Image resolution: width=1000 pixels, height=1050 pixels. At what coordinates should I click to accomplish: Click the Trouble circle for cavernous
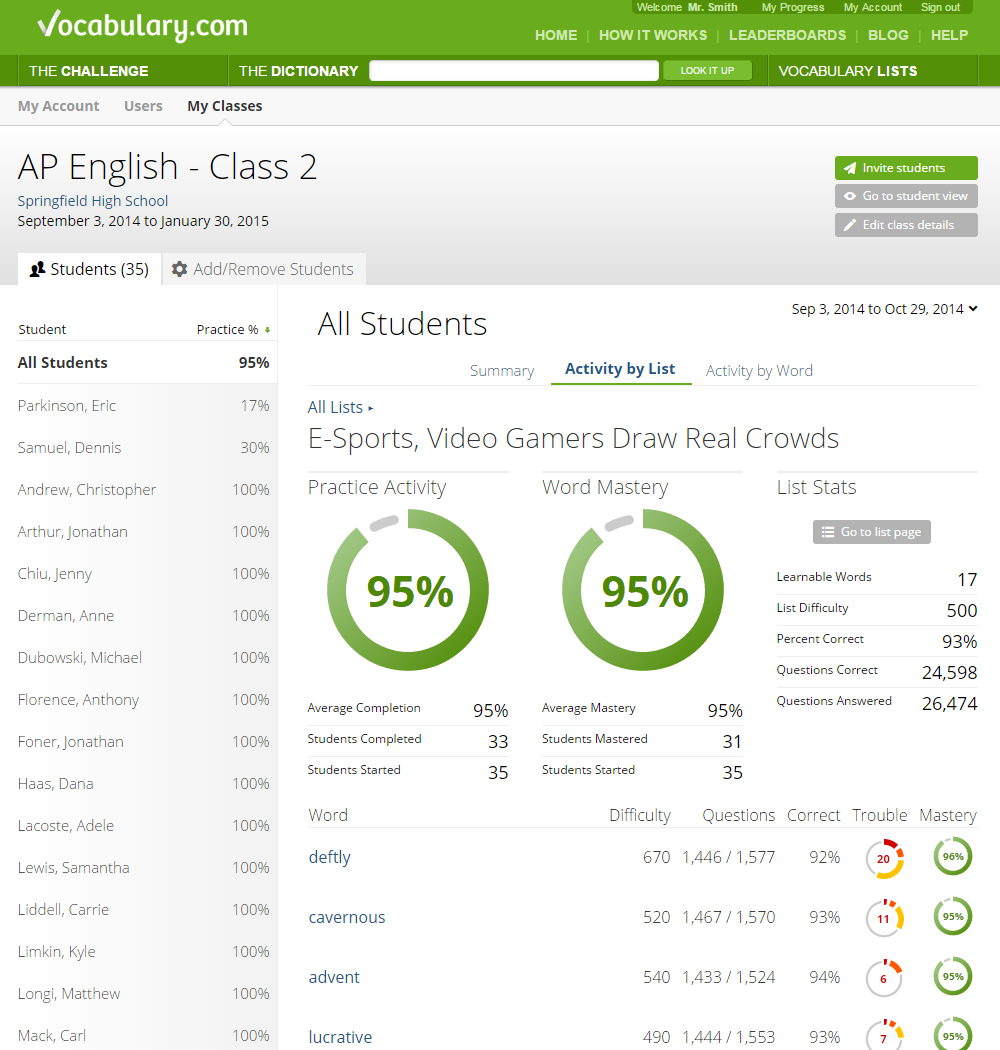pyautogui.click(x=884, y=919)
